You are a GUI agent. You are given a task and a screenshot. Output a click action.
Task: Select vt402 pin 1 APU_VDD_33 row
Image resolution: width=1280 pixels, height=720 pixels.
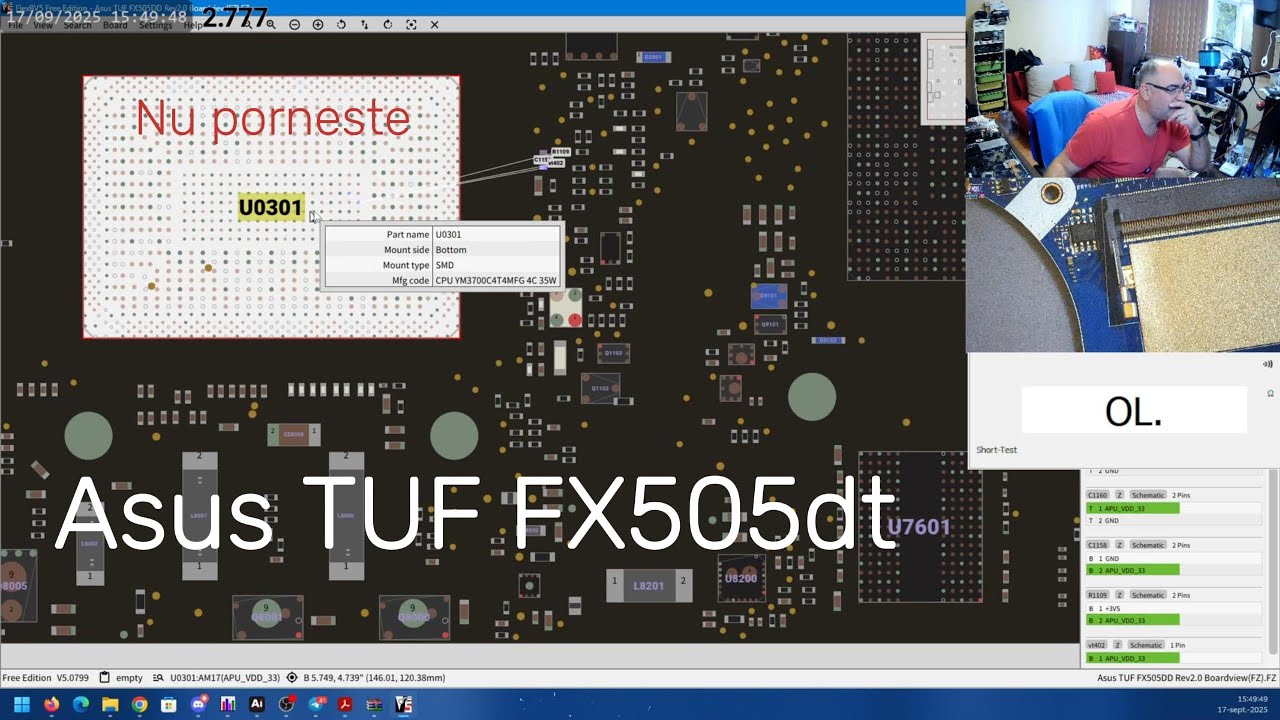click(1174, 658)
